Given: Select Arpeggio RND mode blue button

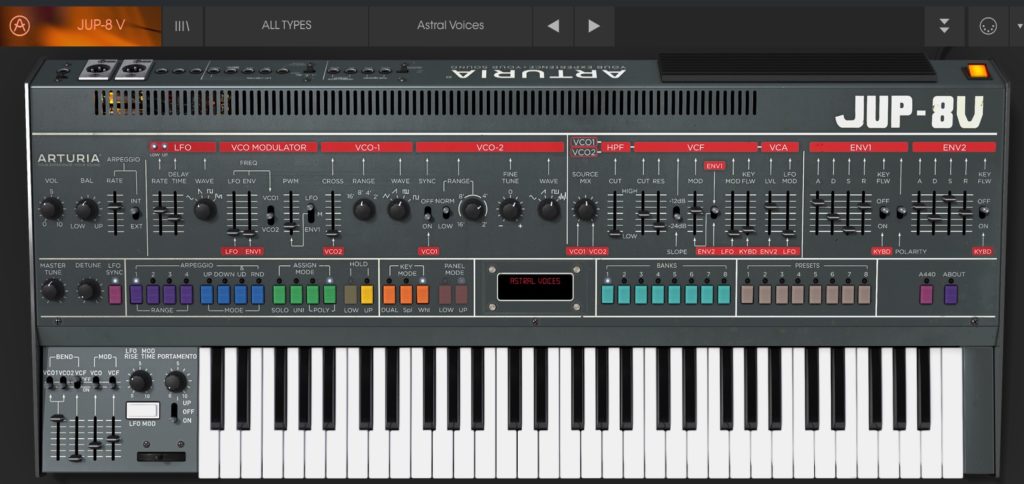Looking at the screenshot, I should 258,295.
